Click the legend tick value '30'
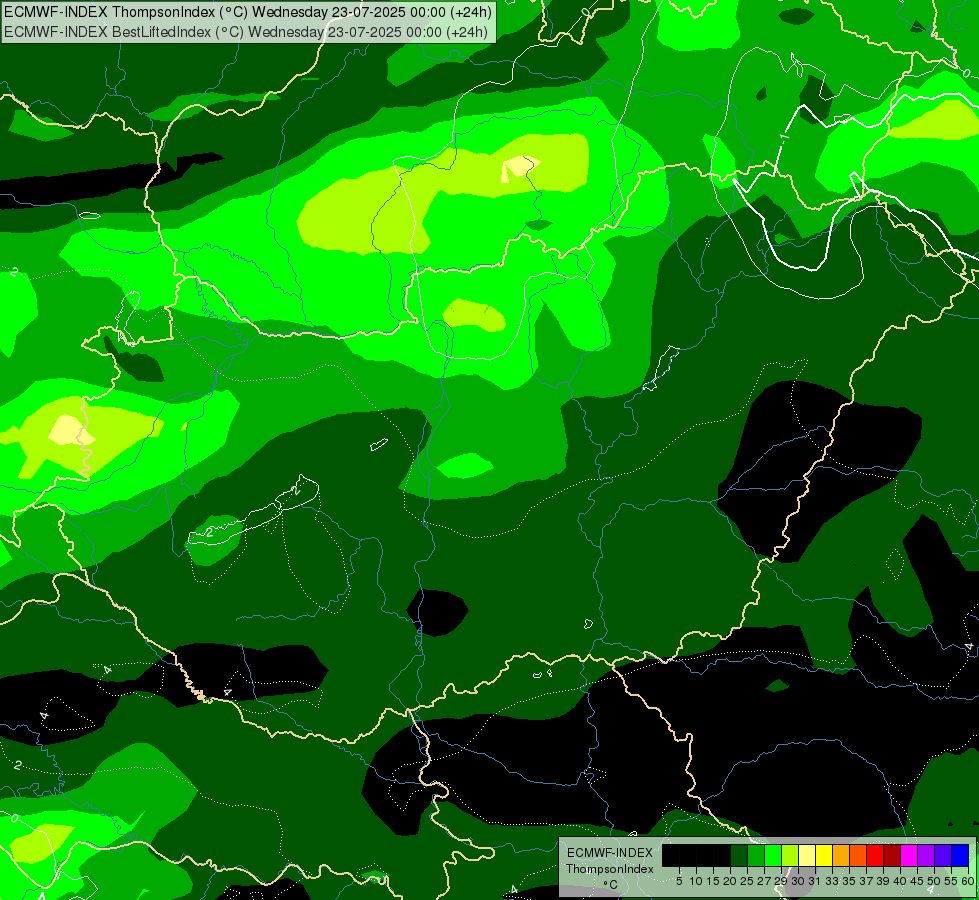979x900 pixels. [798, 881]
